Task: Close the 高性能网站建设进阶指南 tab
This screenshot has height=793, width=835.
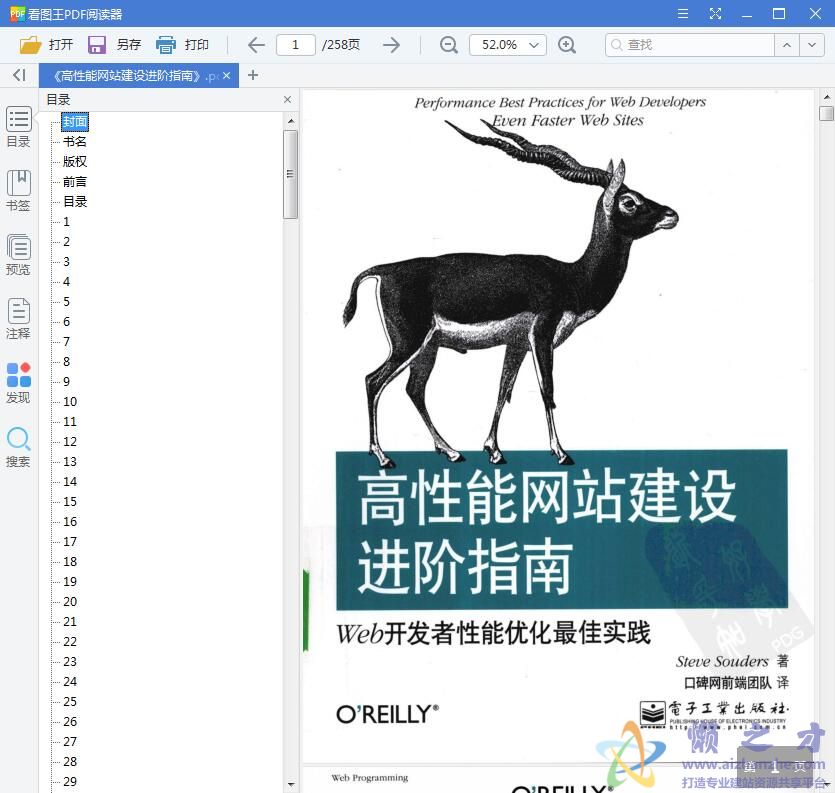Action: coord(226,76)
